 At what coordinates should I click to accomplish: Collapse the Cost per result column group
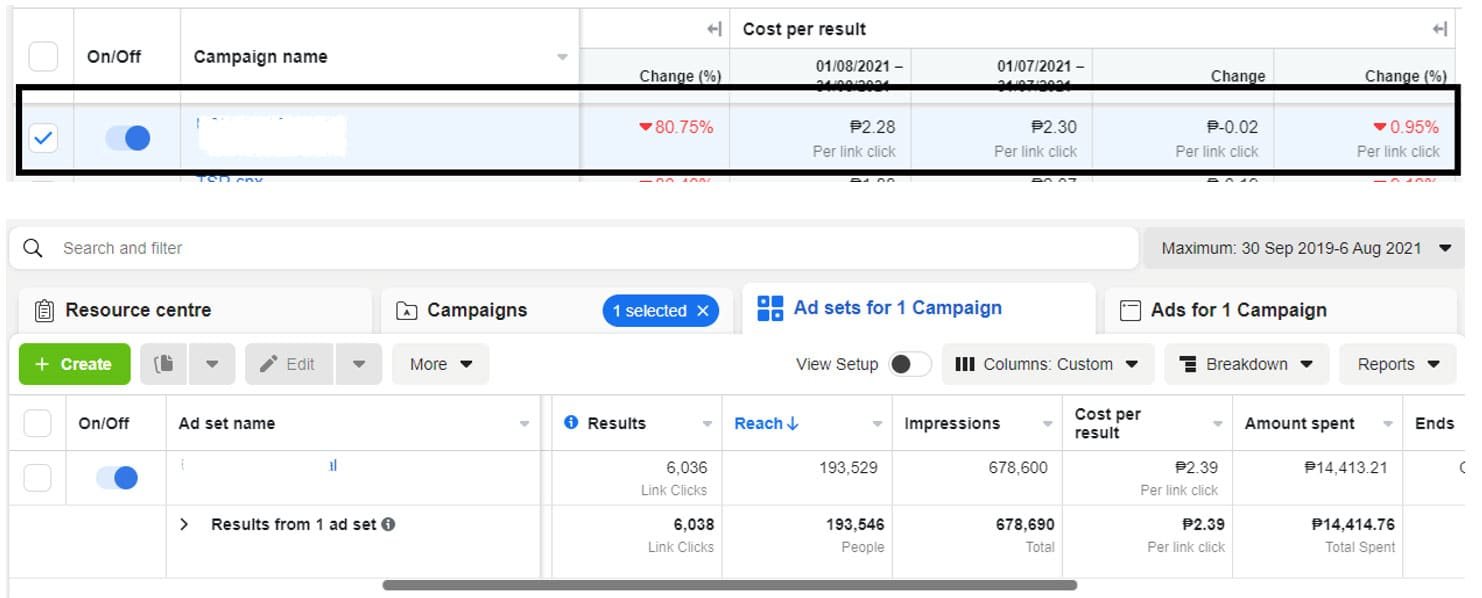[x=1439, y=29]
